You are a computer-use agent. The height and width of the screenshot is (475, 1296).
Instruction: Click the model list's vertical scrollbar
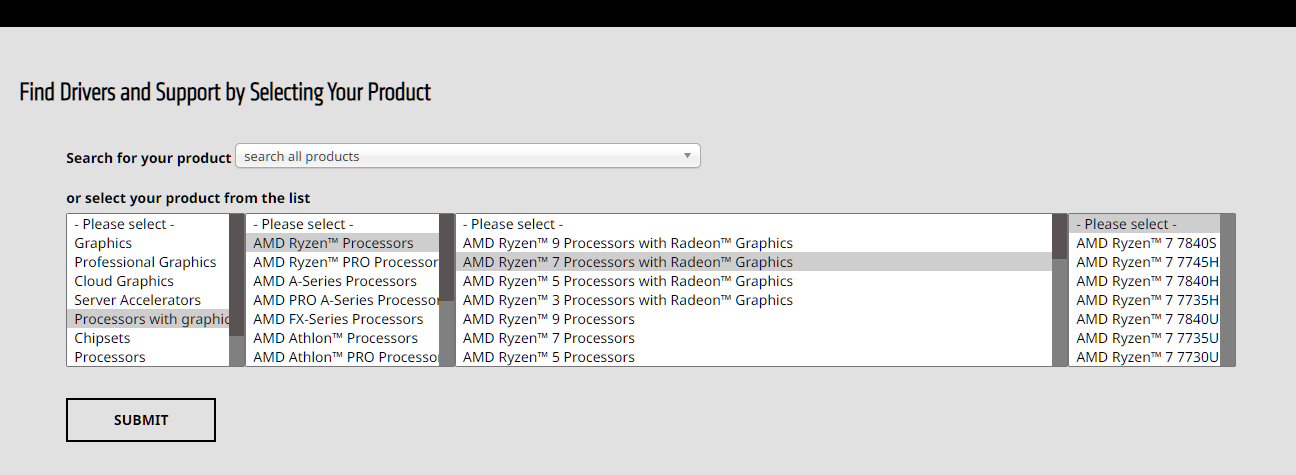coord(1228,290)
